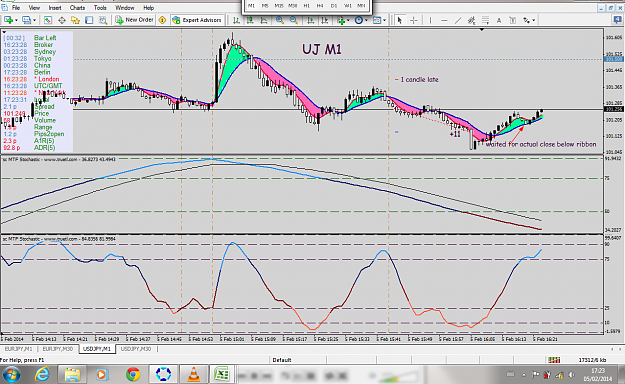
Task: Select the Fibonacci retracement tool
Action: (485, 20)
